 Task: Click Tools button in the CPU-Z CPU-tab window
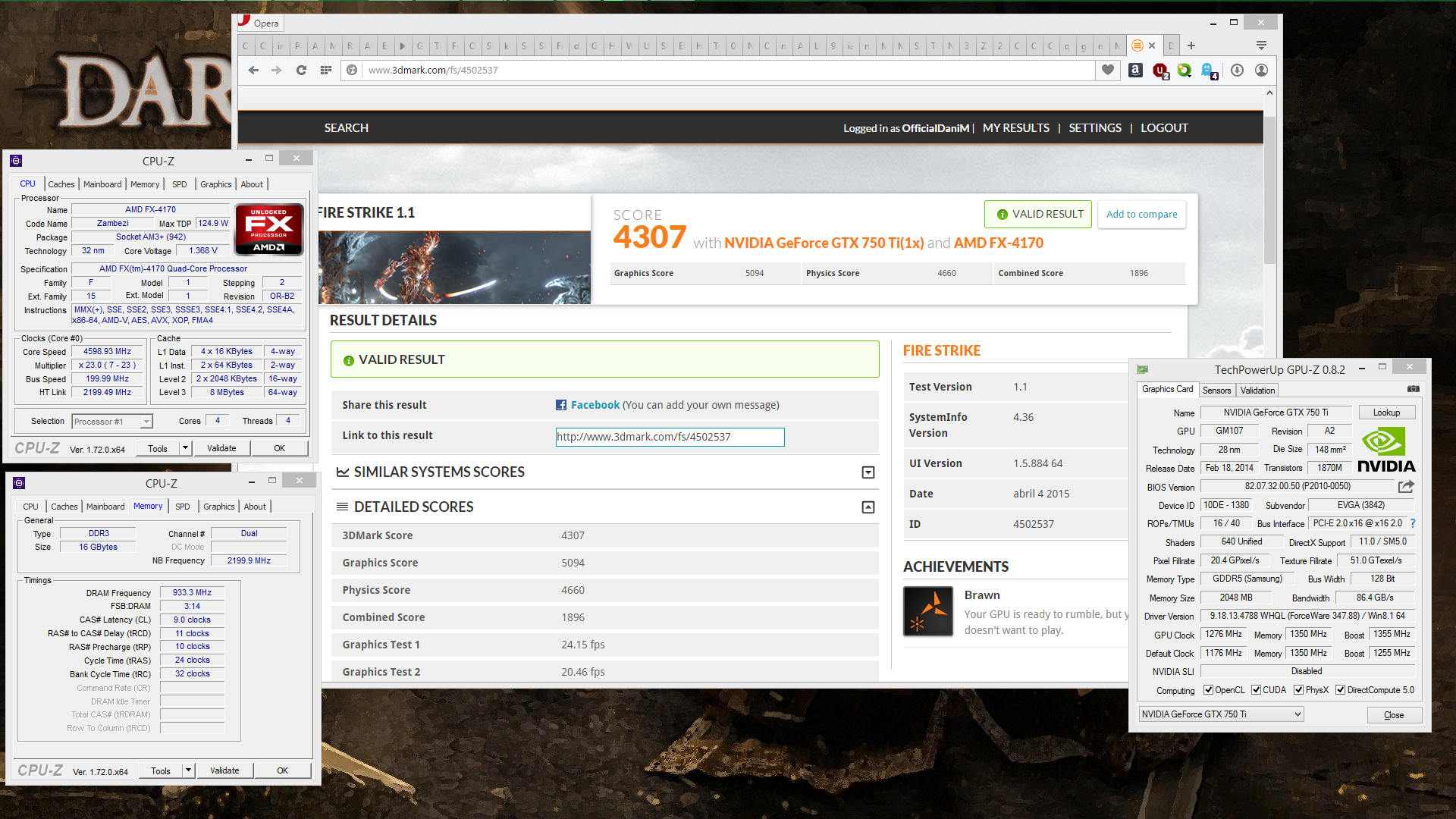click(x=158, y=448)
